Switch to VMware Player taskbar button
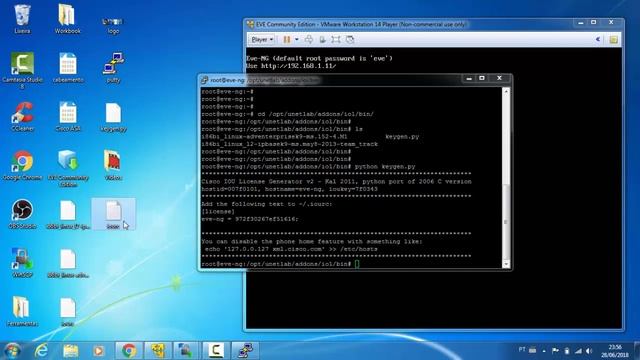Viewport: 640px width, 360px height. coord(158,350)
